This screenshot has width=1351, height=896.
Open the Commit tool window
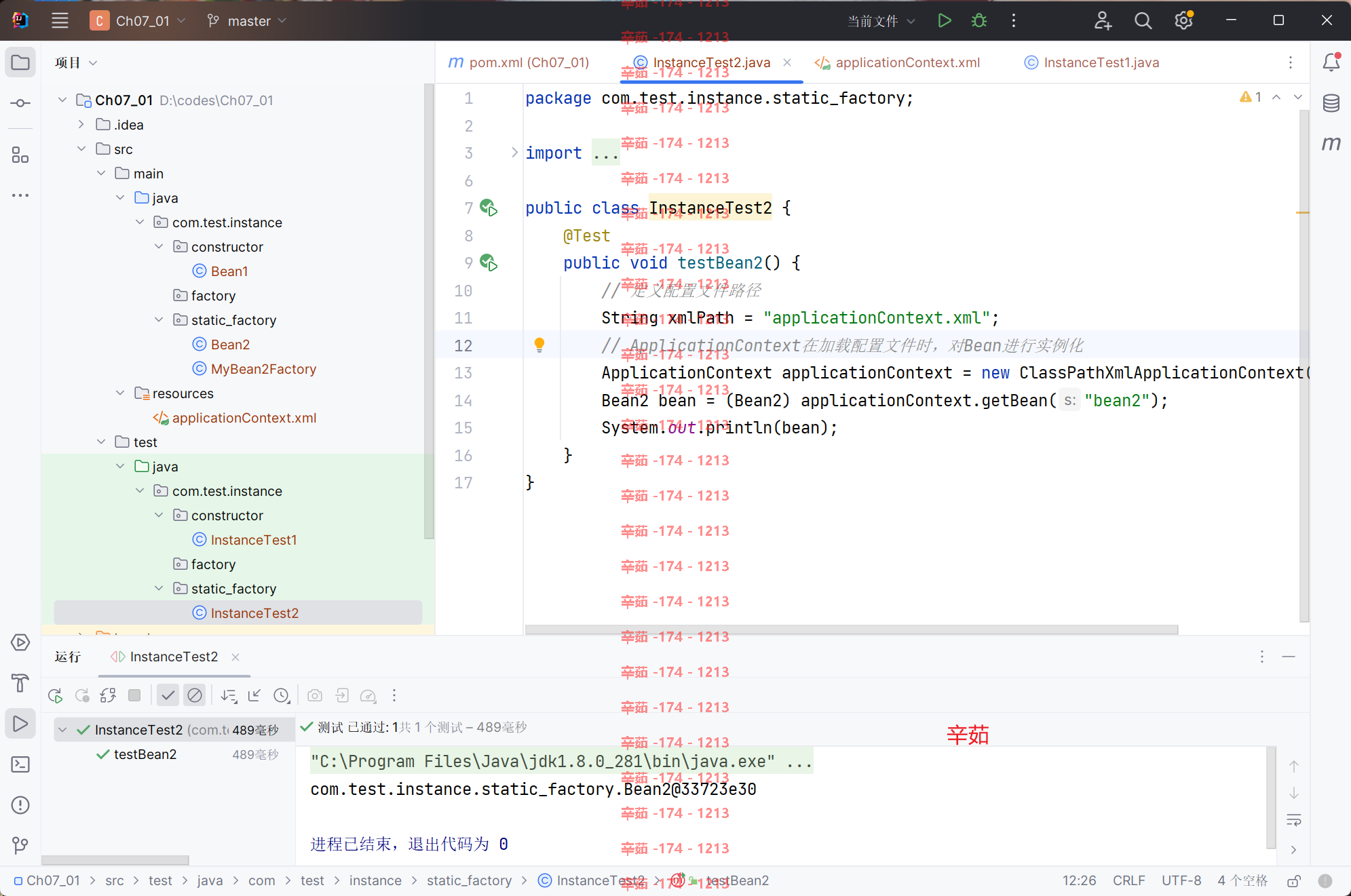[x=20, y=103]
